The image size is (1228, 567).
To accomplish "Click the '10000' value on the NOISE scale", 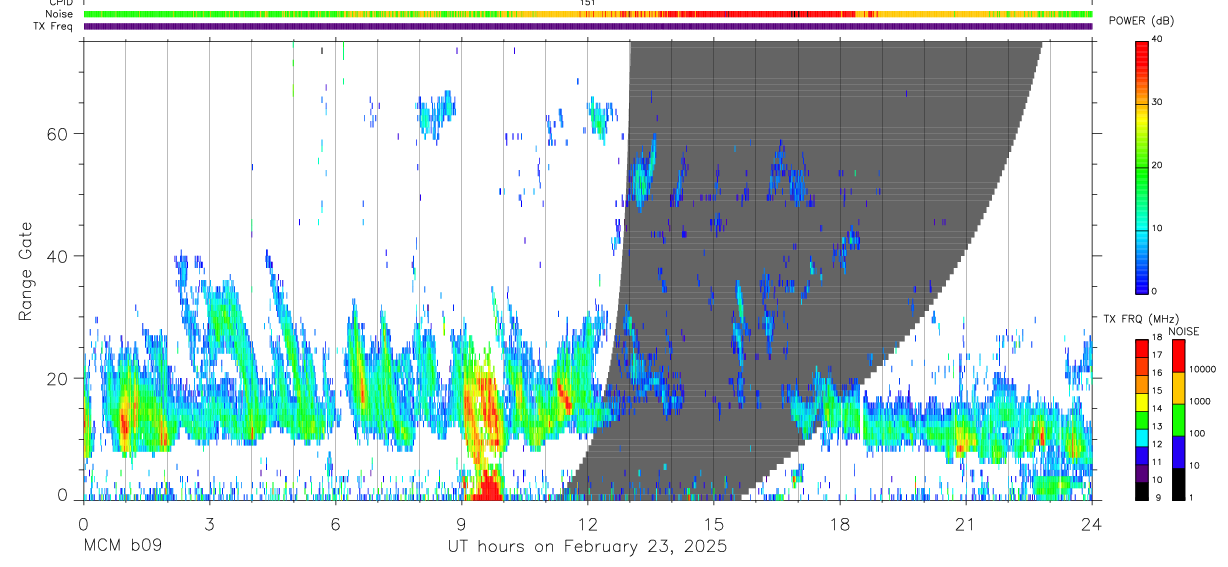I will [1202, 369].
